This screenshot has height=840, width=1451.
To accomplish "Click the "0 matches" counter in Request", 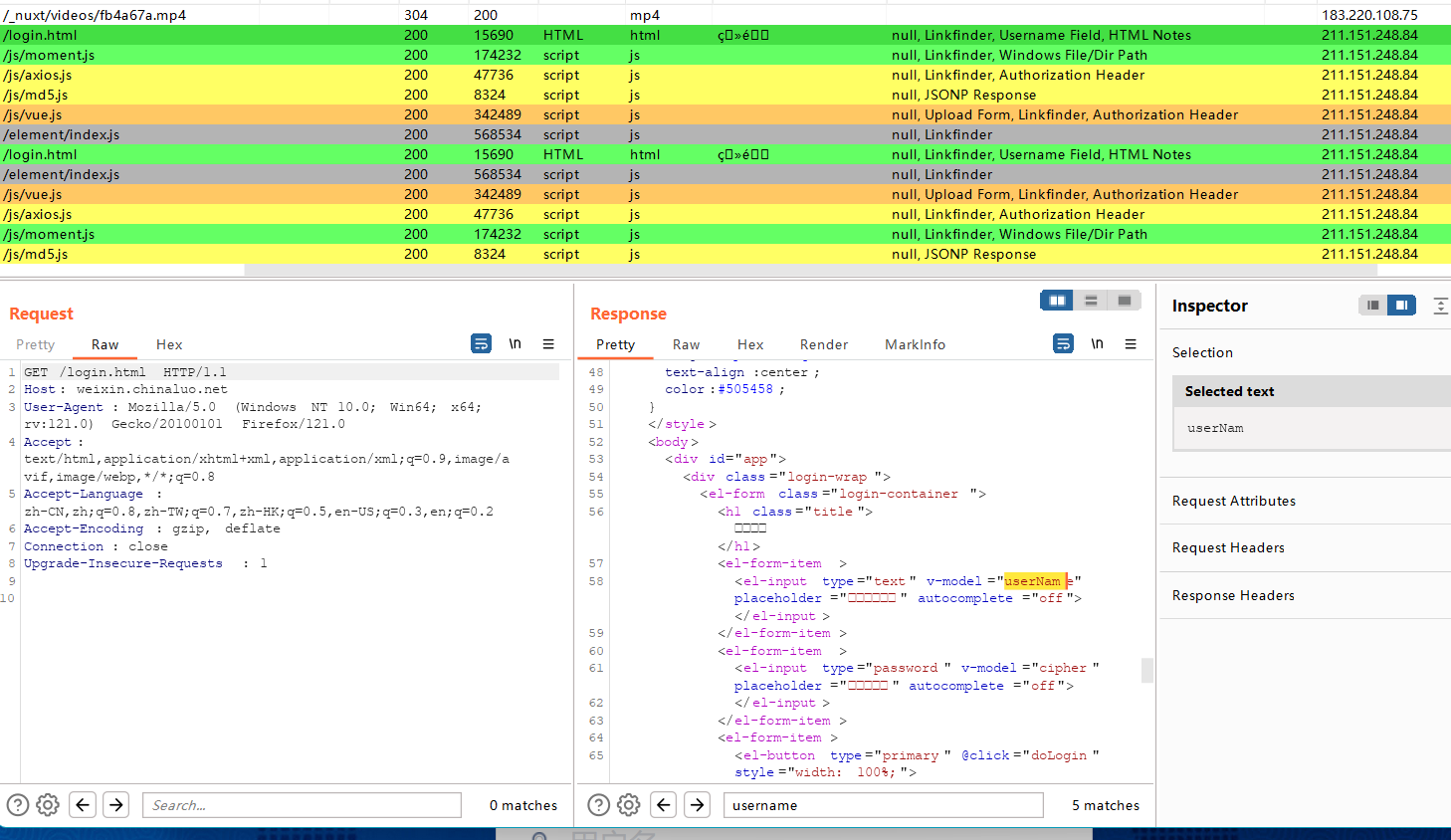I will [523, 805].
